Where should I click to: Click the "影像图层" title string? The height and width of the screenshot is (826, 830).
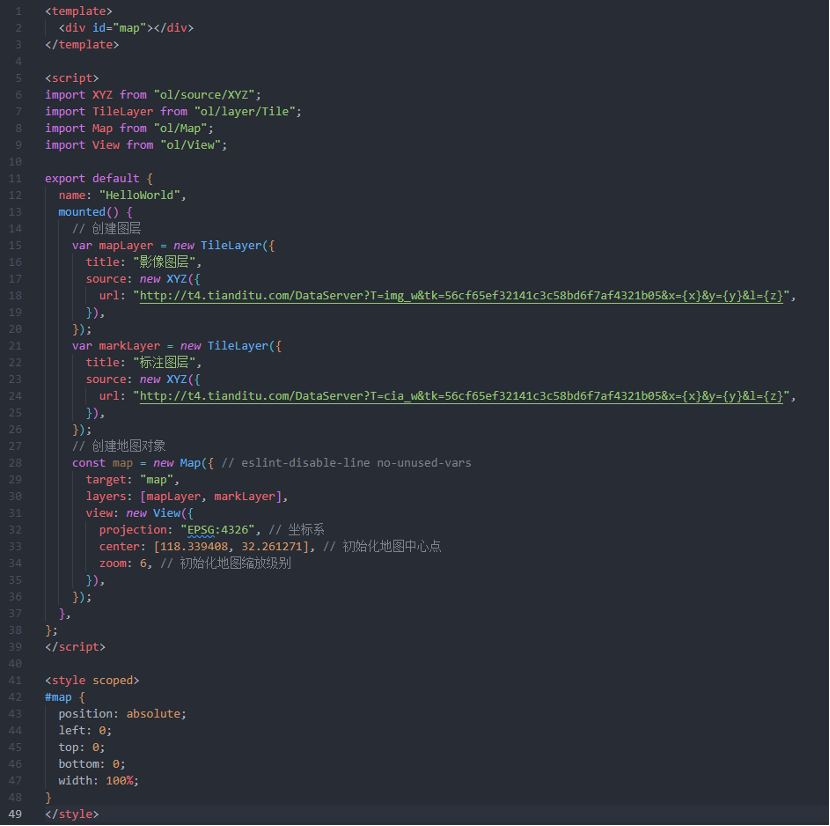pyautogui.click(x=164, y=262)
